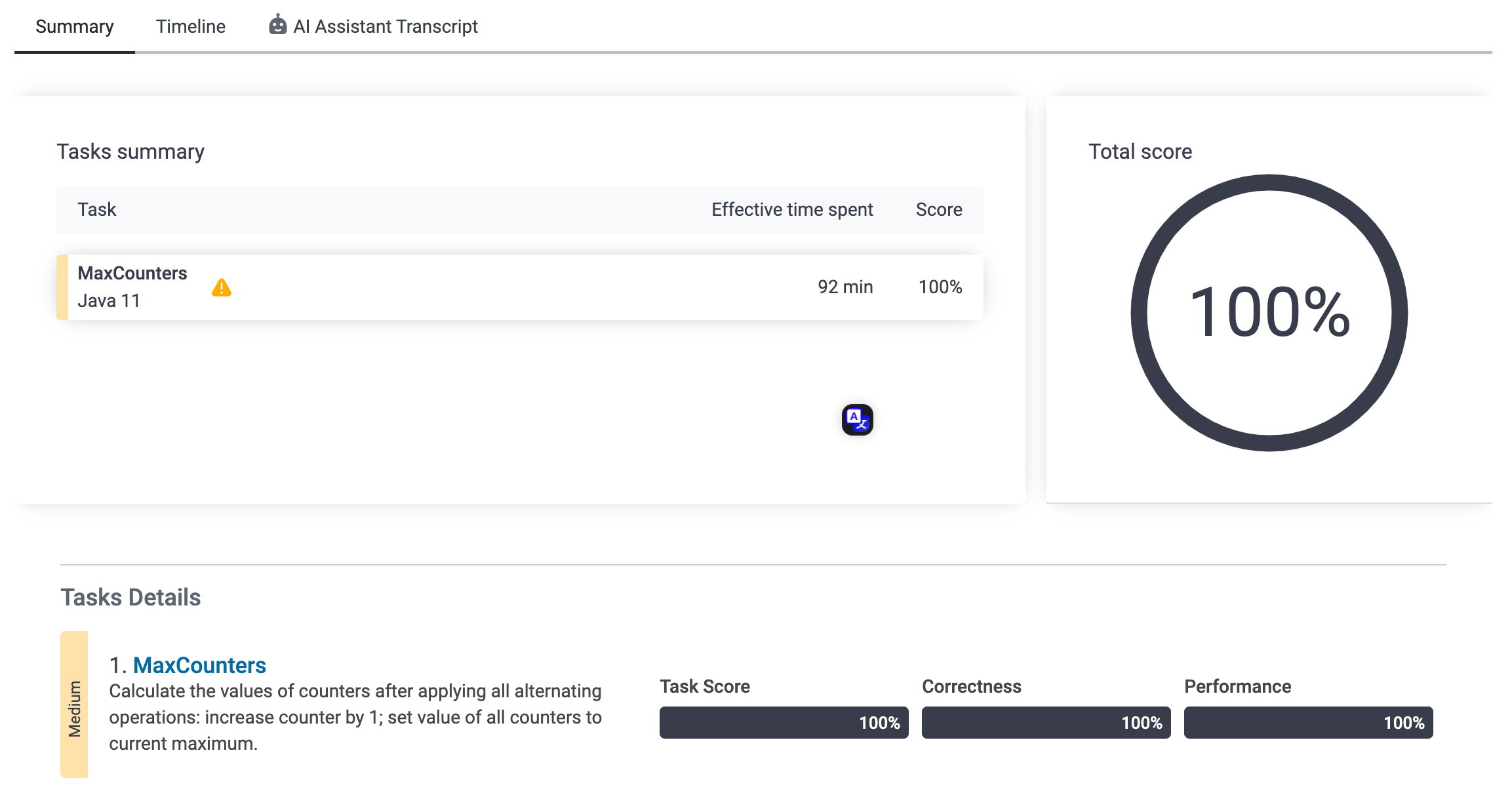This screenshot has height=799, width=1512.
Task: Switch to the Summary tab
Action: point(75,26)
